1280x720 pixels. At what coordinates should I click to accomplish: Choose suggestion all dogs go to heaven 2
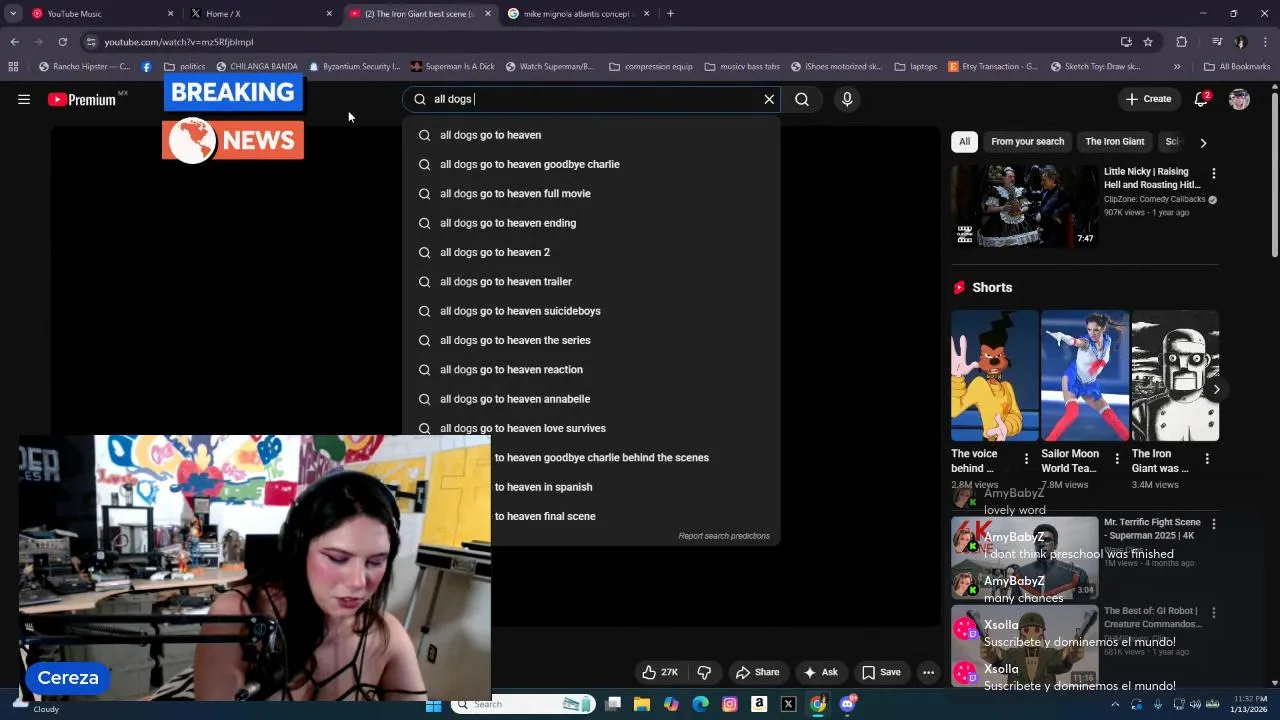tap(591, 252)
